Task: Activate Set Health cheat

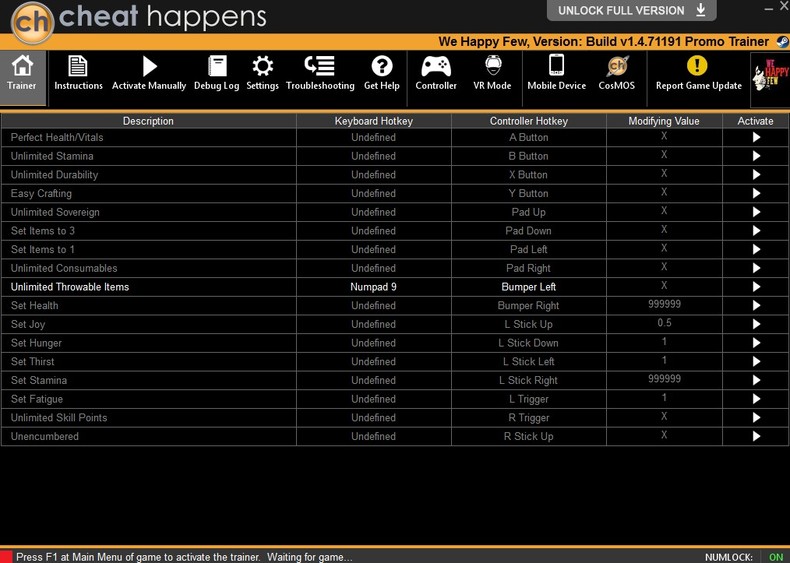Action: 756,305
